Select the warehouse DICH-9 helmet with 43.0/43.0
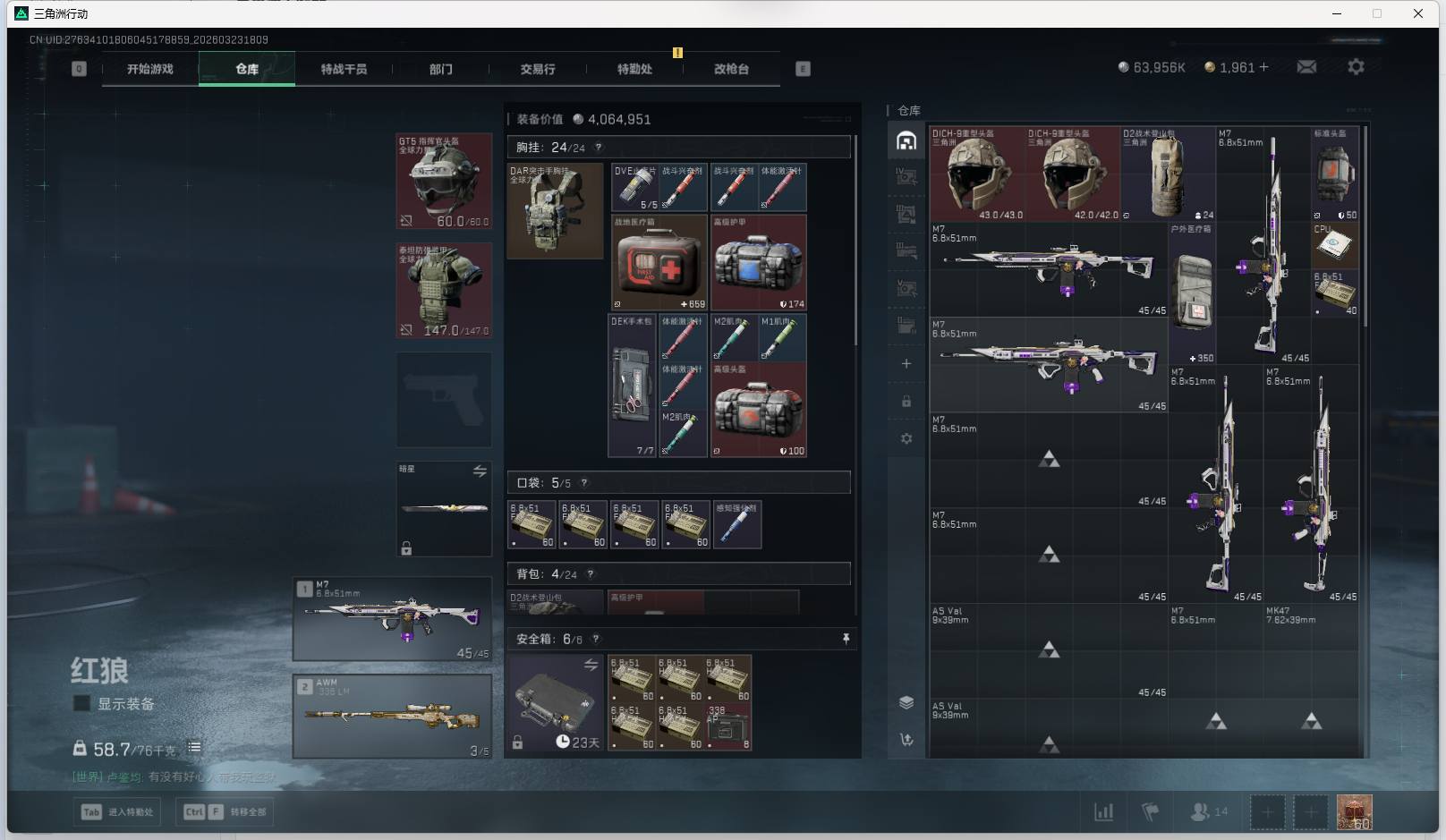The width and height of the screenshot is (1446, 840). click(977, 174)
